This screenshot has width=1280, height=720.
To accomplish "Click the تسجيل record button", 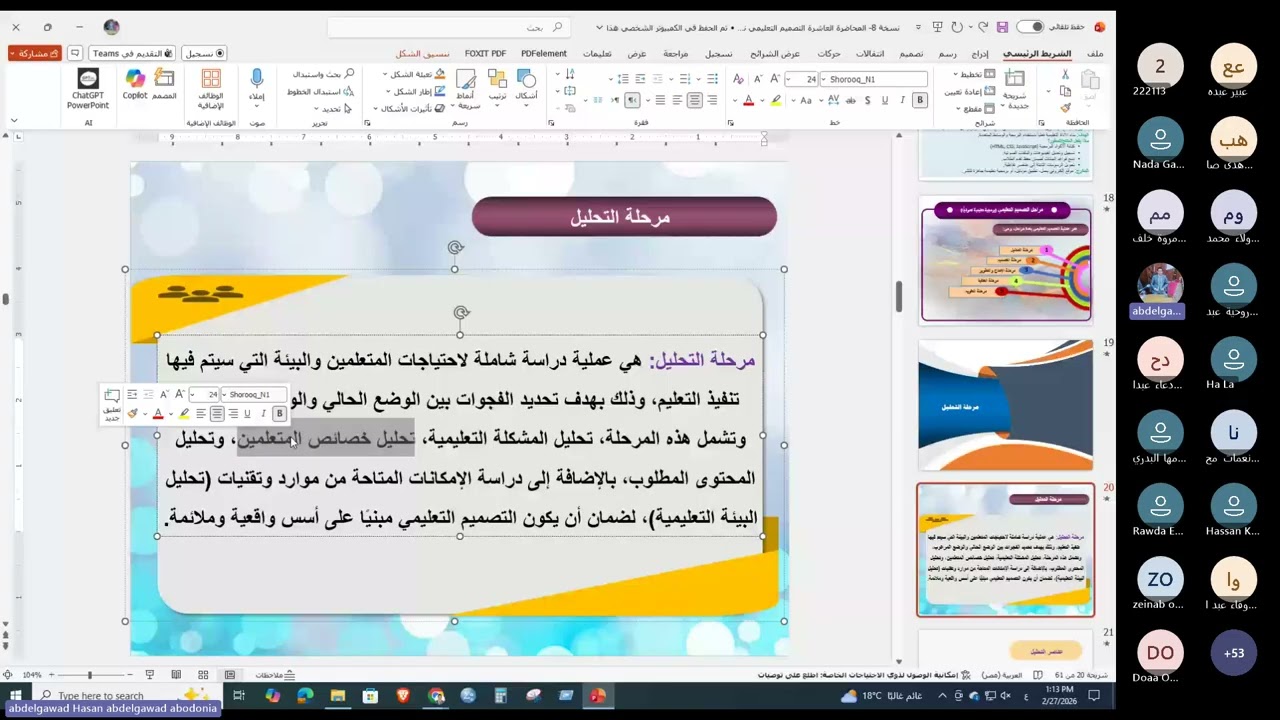I will (204, 53).
